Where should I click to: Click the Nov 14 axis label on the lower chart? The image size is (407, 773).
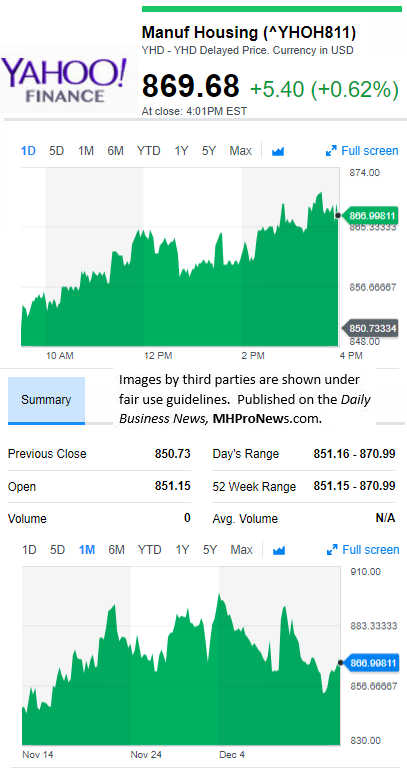click(x=38, y=755)
